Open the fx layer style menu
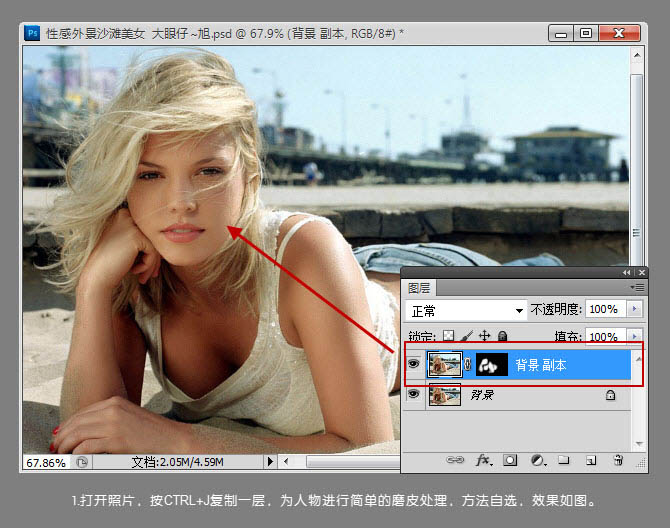 point(483,461)
